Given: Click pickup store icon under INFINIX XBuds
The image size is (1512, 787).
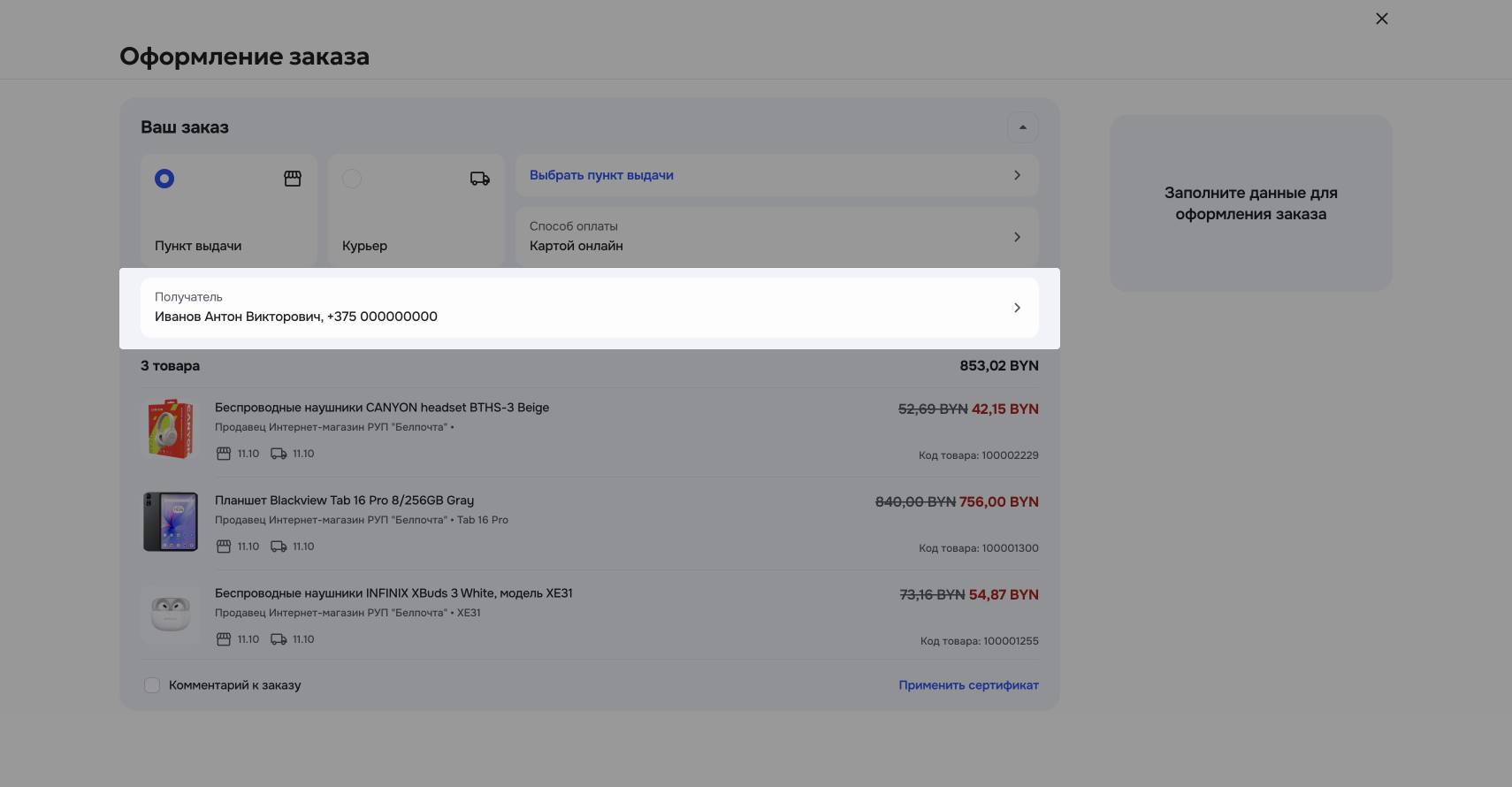Looking at the screenshot, I should click(x=224, y=639).
